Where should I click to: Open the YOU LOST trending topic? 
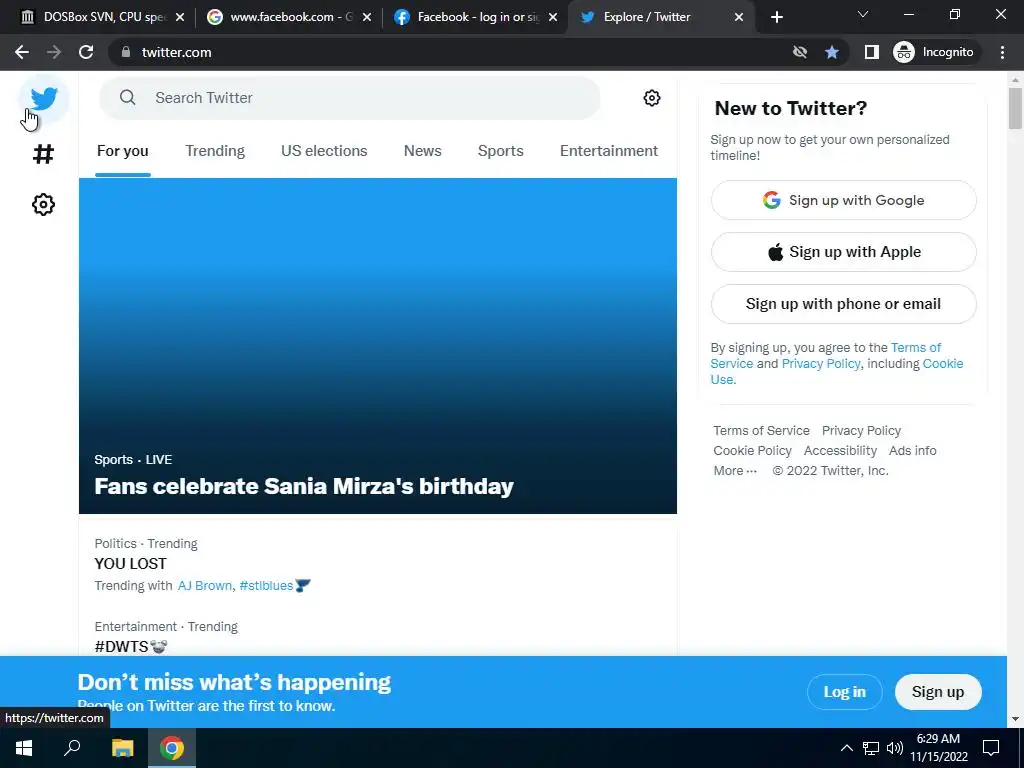(x=130, y=564)
